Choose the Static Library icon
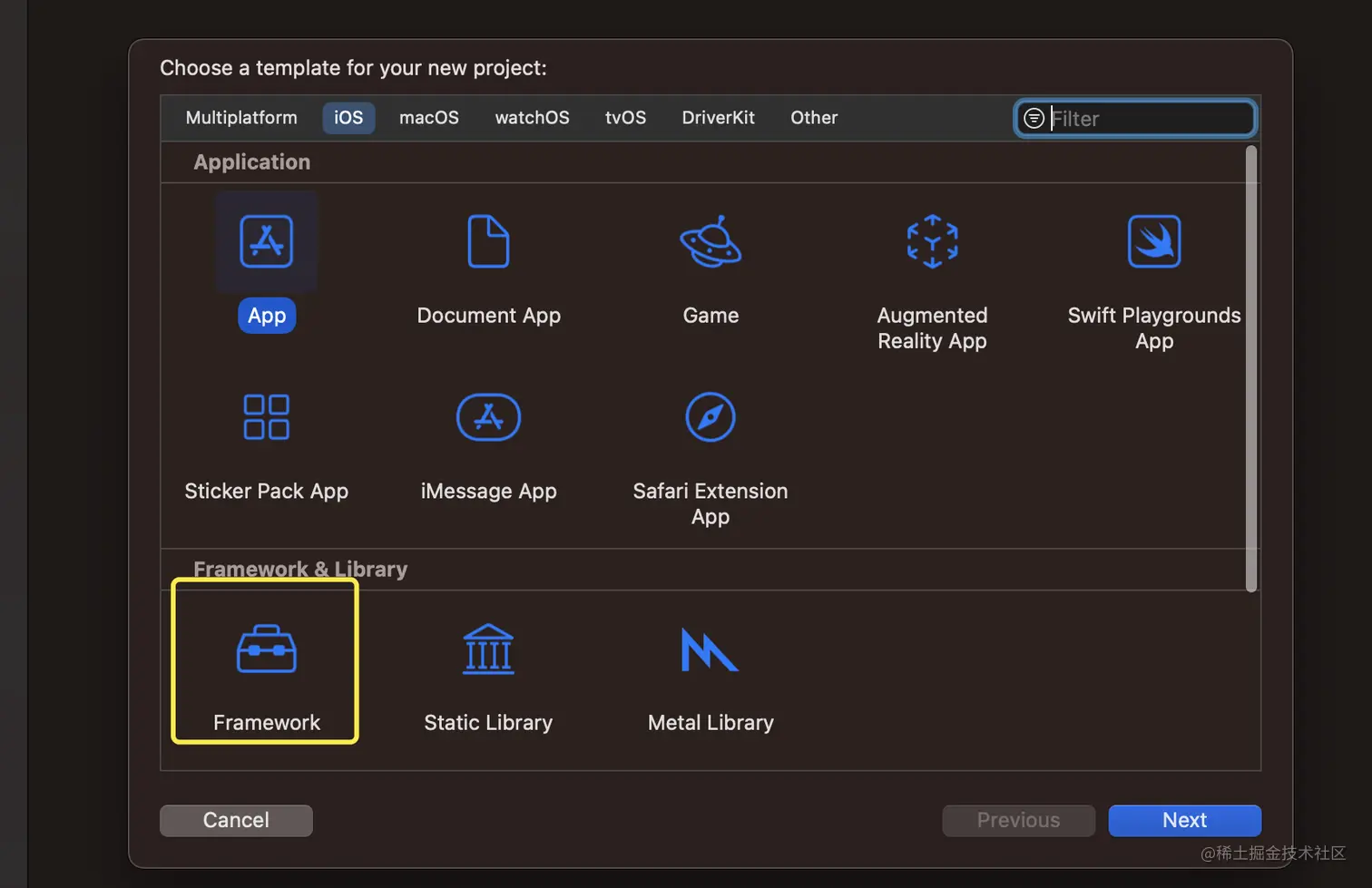Image resolution: width=1372 pixels, height=888 pixels. [488, 649]
